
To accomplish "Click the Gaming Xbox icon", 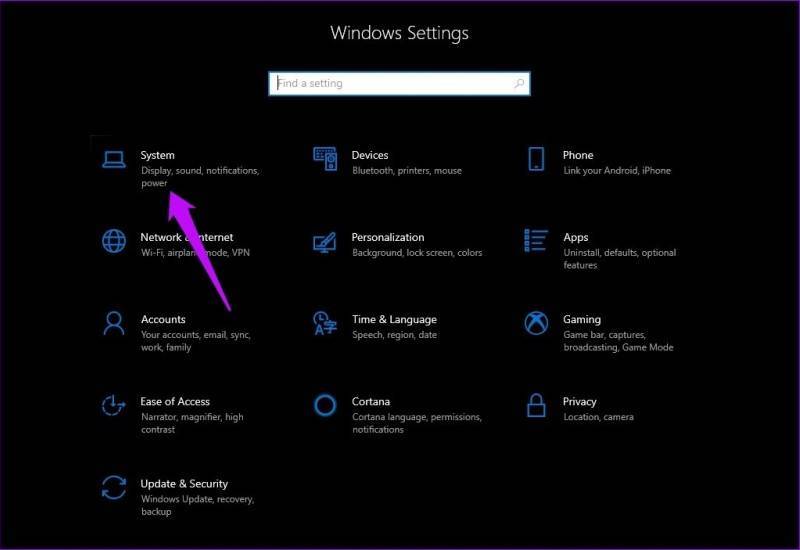I will click(536, 323).
